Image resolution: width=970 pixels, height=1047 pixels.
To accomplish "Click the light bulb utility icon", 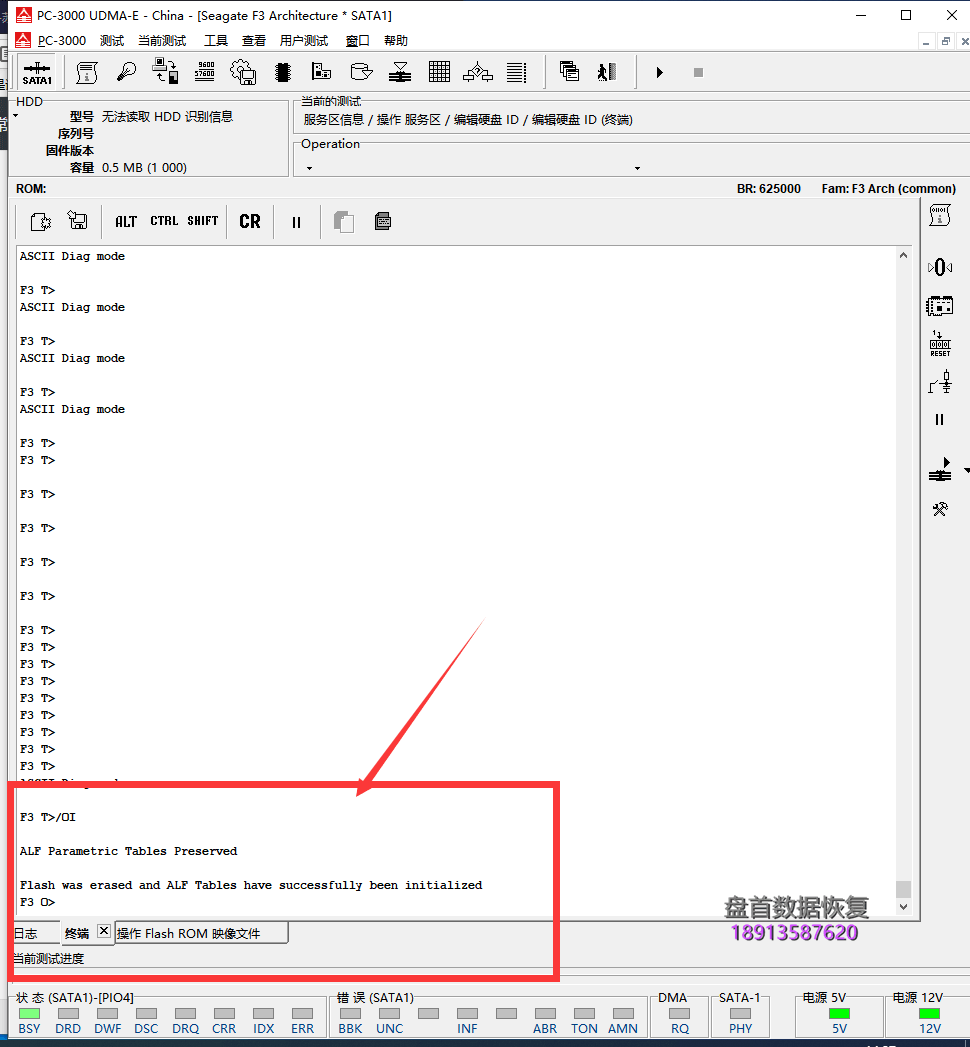I will coord(126,71).
